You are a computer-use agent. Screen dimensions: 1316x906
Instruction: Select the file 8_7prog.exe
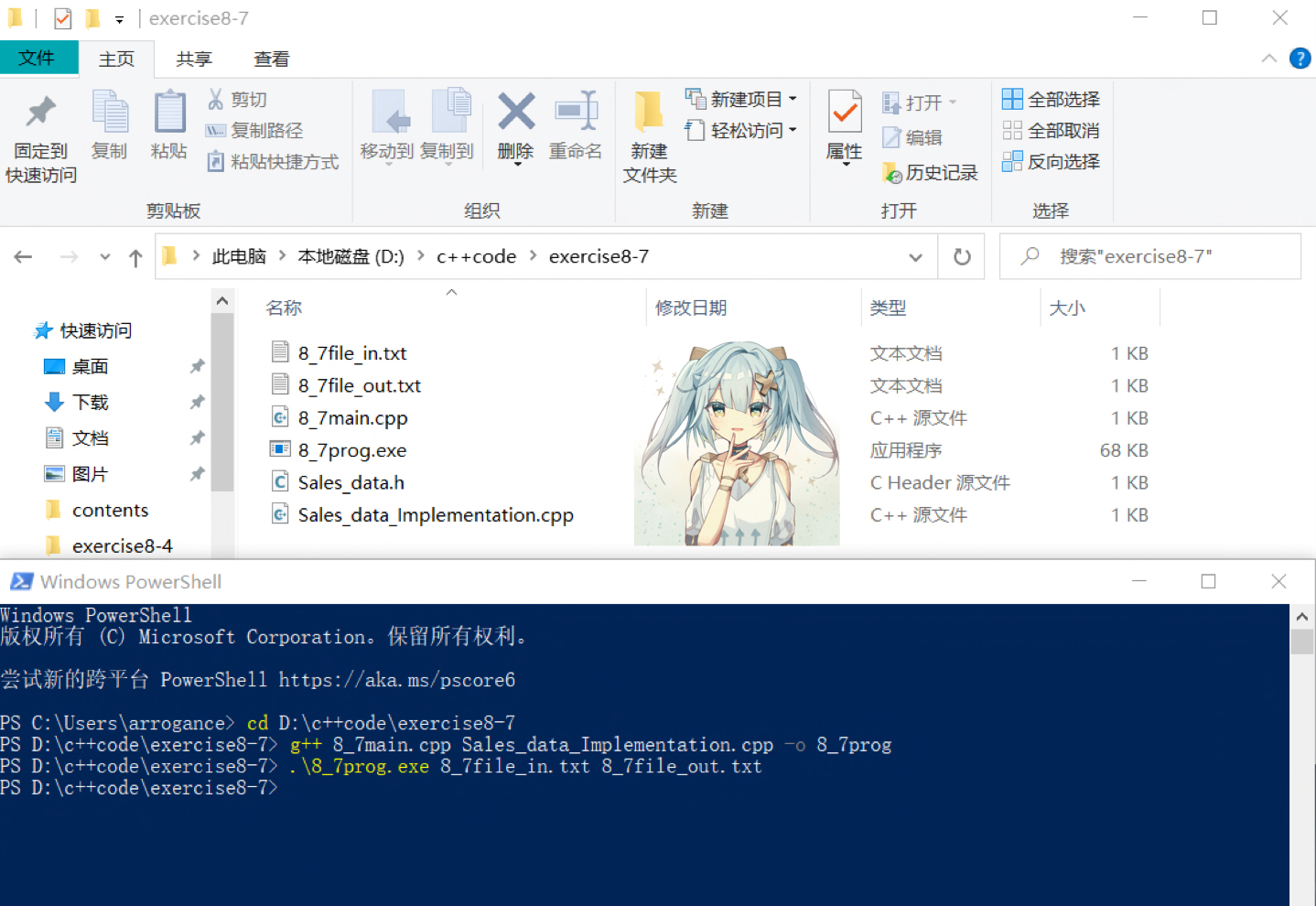coord(352,450)
